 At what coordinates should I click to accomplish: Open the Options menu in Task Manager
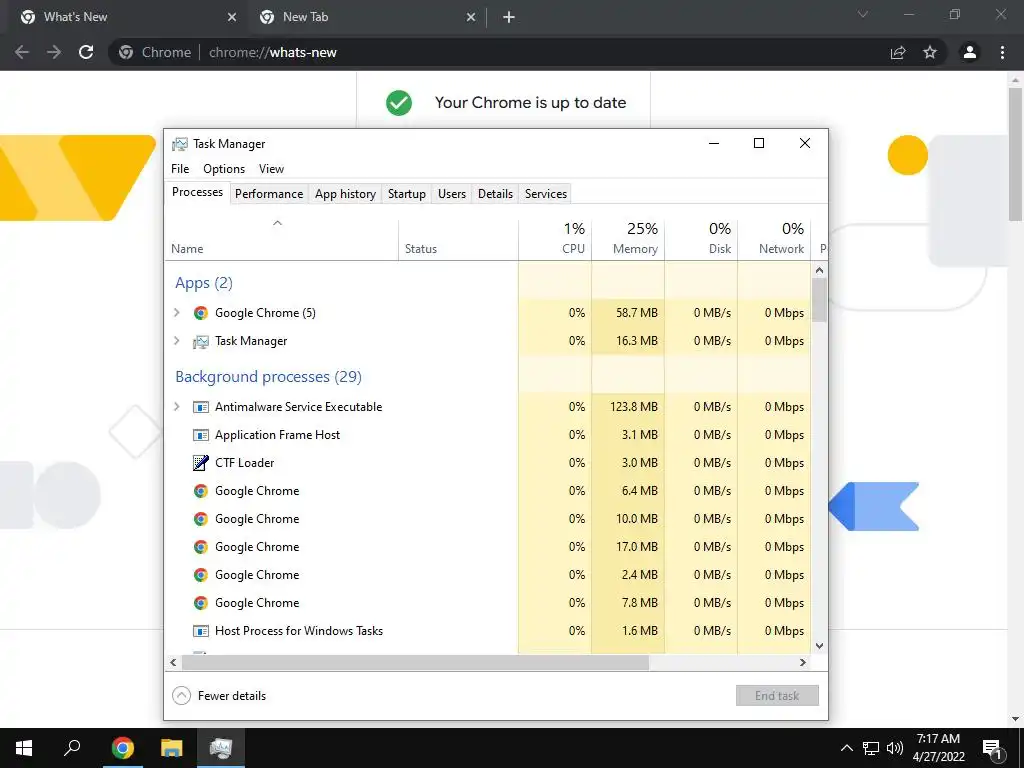(x=224, y=168)
